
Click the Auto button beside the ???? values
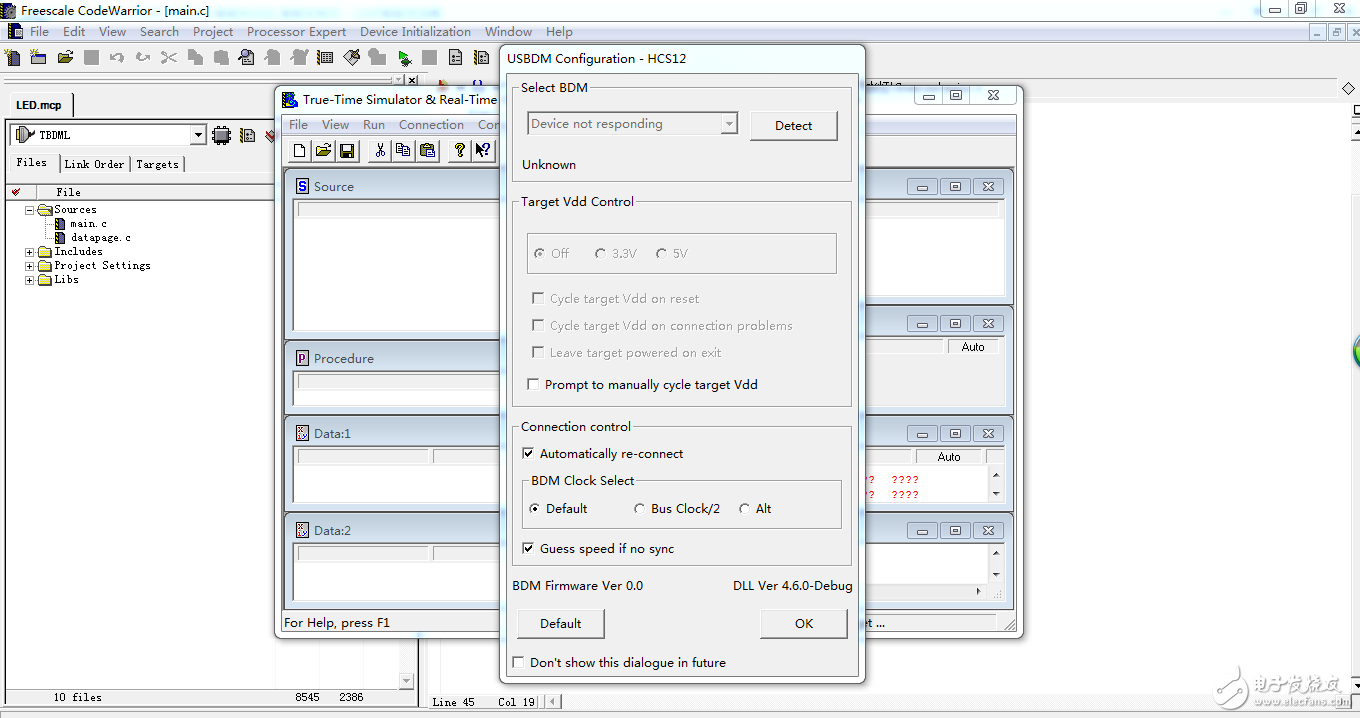pyautogui.click(x=949, y=457)
